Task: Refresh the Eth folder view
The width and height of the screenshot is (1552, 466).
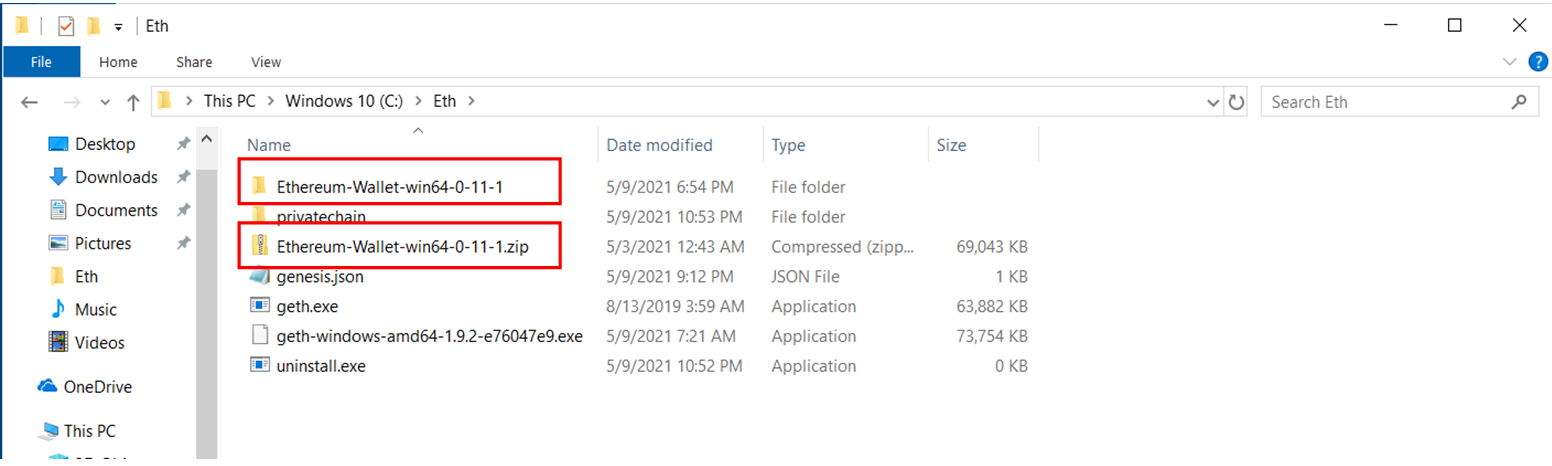Action: 1236,102
